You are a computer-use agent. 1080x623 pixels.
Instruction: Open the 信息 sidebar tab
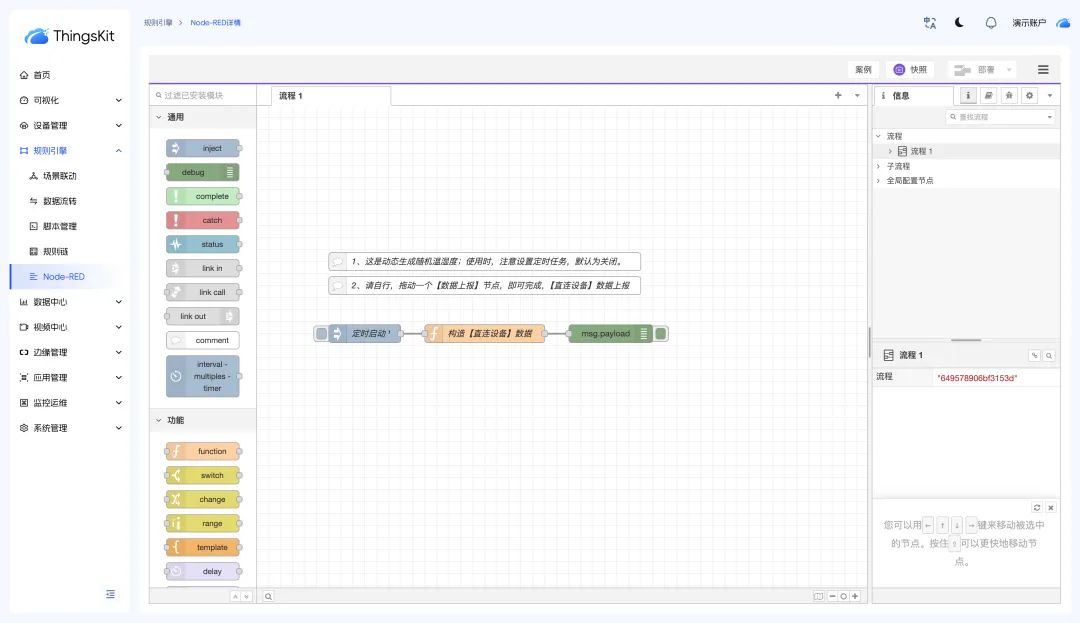[x=914, y=96]
